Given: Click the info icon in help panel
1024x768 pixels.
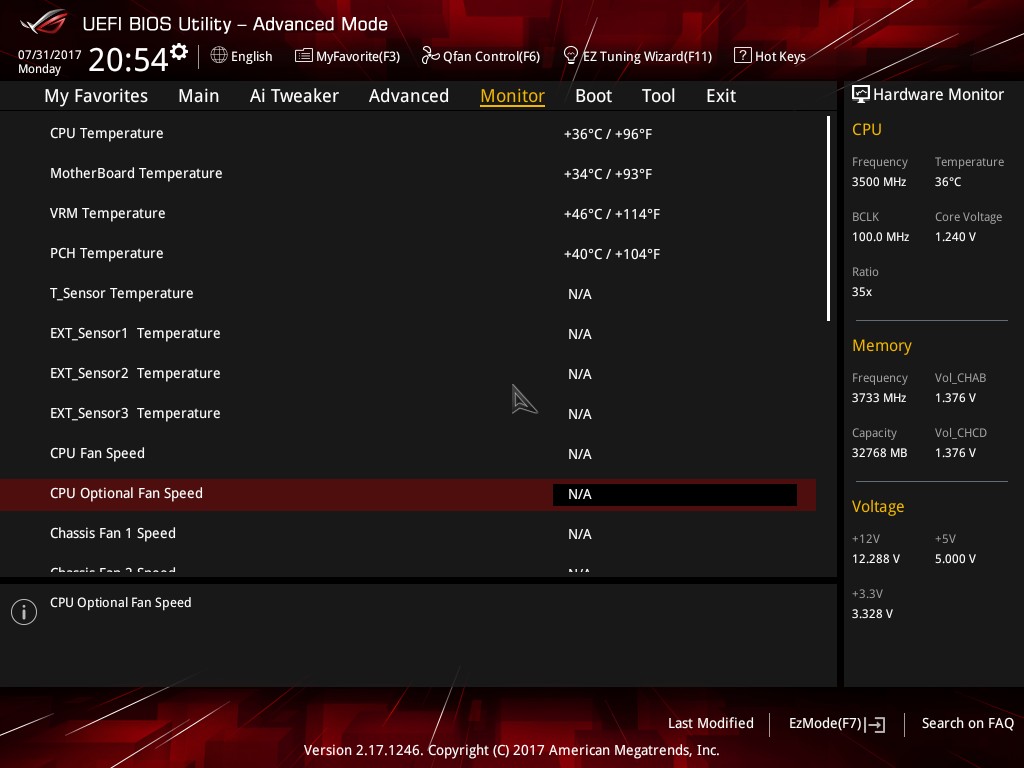Looking at the screenshot, I should (24, 612).
